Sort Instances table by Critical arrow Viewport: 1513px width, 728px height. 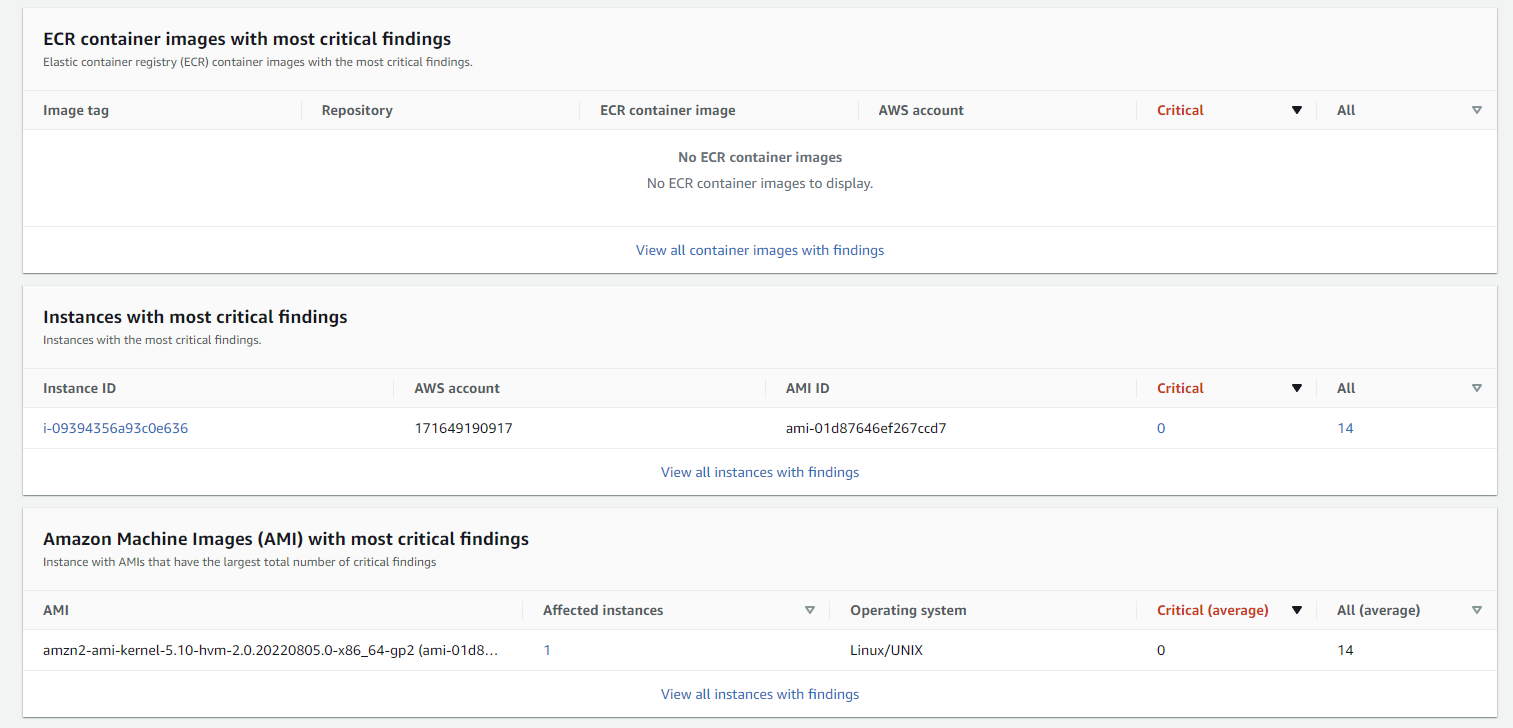pyautogui.click(x=1297, y=389)
